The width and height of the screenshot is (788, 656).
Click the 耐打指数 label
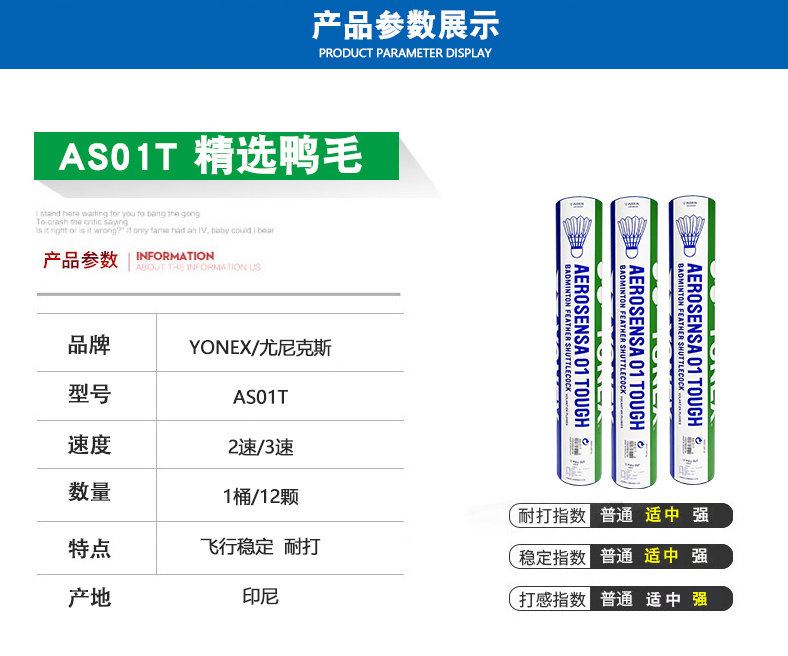point(552,515)
